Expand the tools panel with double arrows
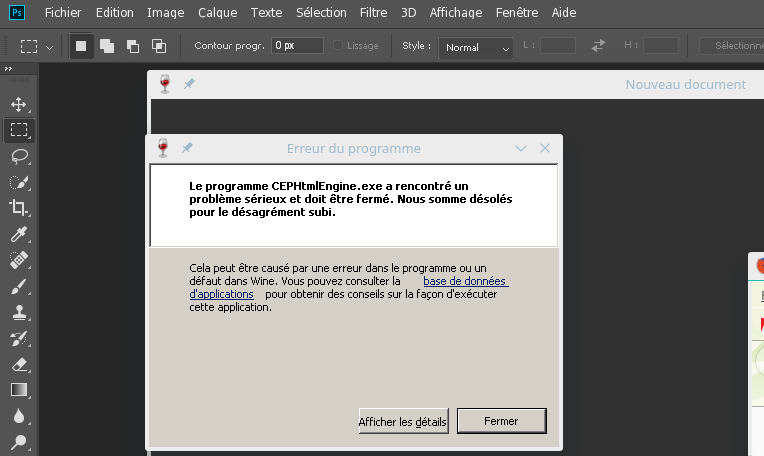 coord(8,69)
